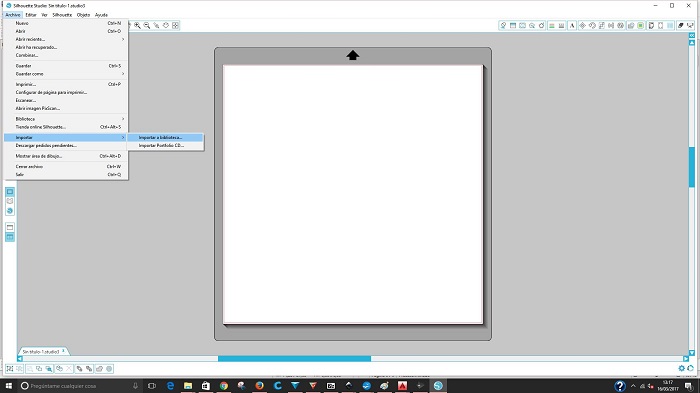The image size is (700, 393).
Task: Choose Nuevo from the Archivo menu
Action: (x=66, y=23)
